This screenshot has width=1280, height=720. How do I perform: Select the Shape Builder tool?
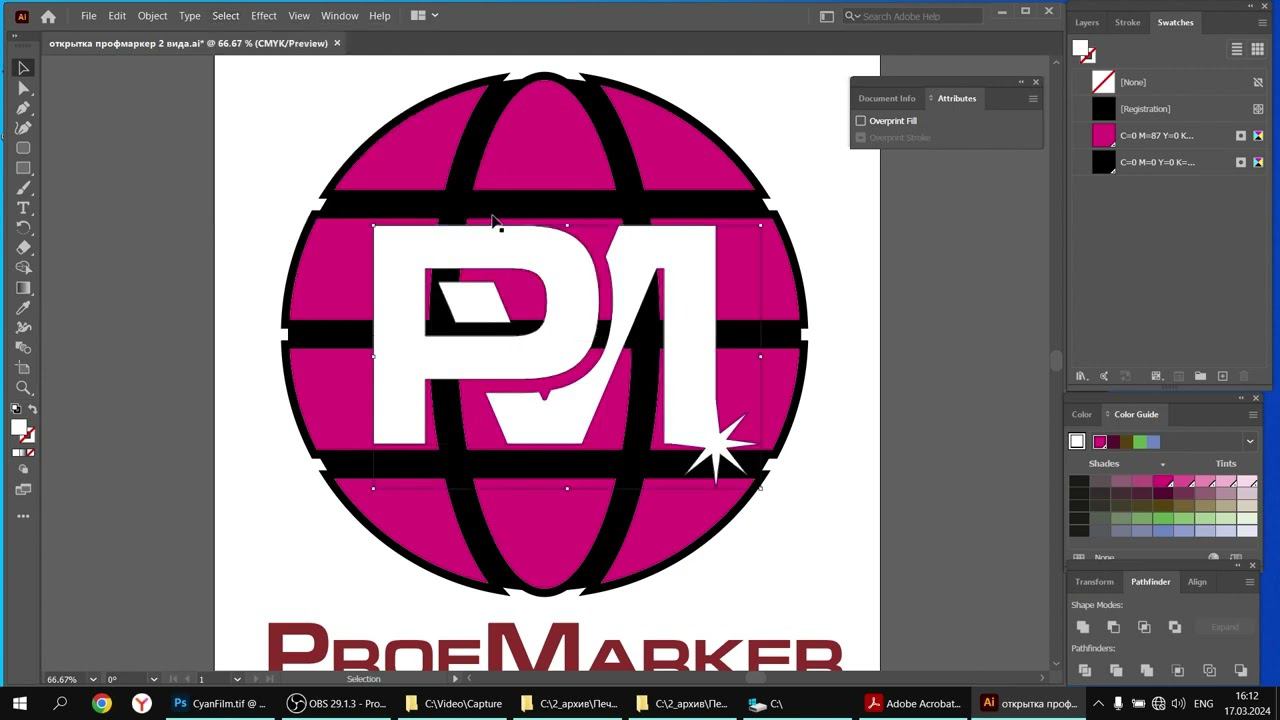[x=23, y=268]
